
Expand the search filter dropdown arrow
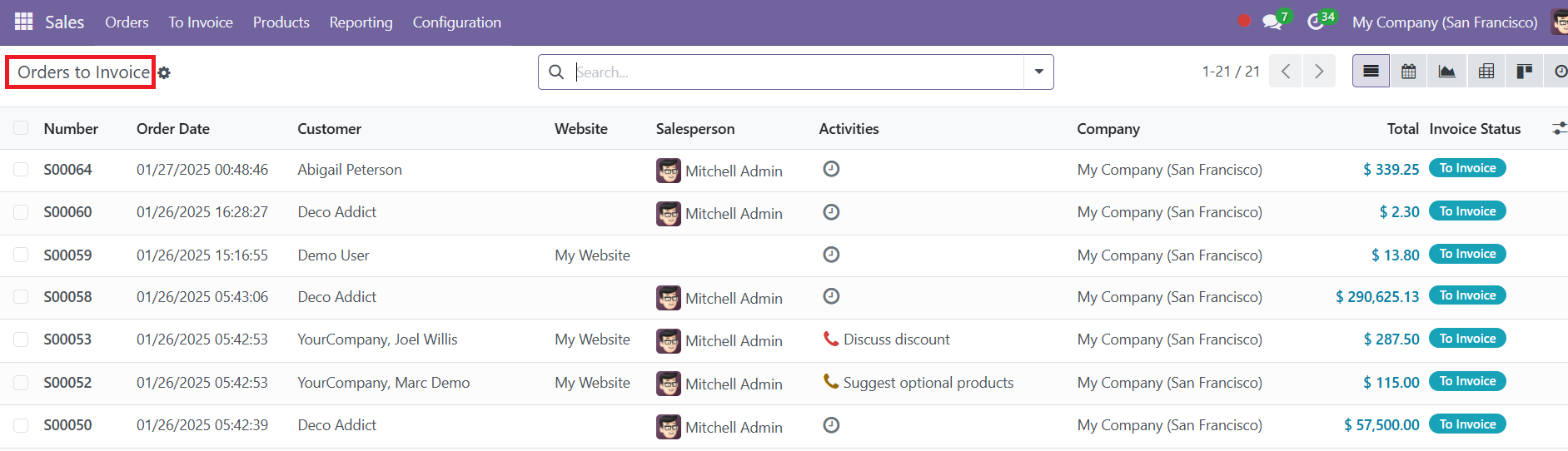point(1038,72)
